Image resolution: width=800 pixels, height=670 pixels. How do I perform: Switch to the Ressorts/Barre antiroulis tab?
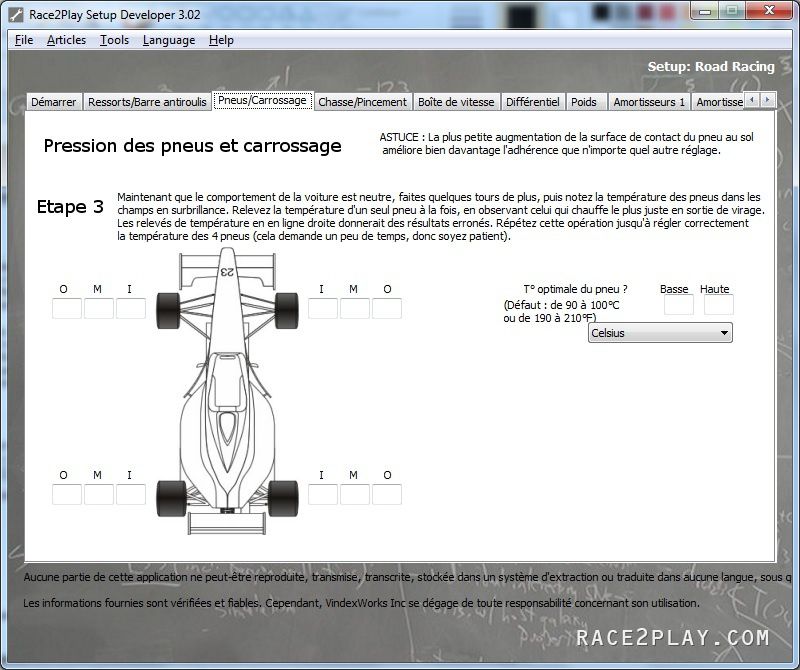(147, 102)
